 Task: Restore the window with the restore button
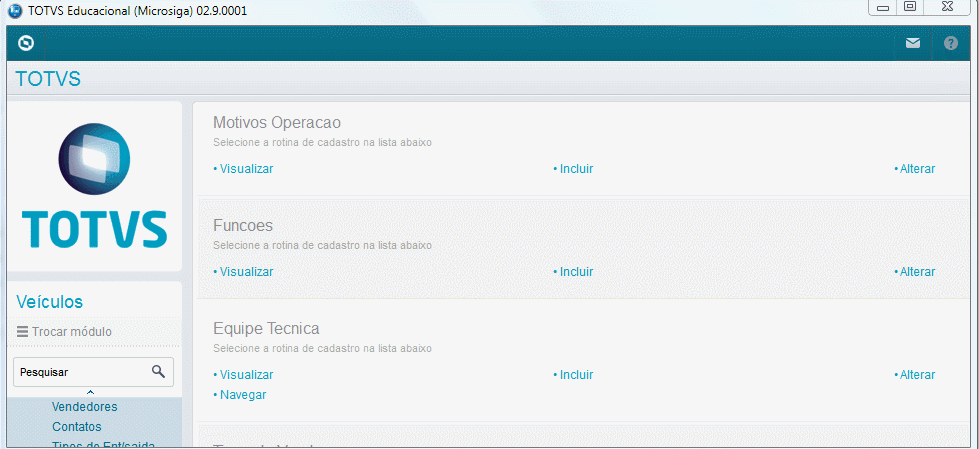tap(910, 7)
